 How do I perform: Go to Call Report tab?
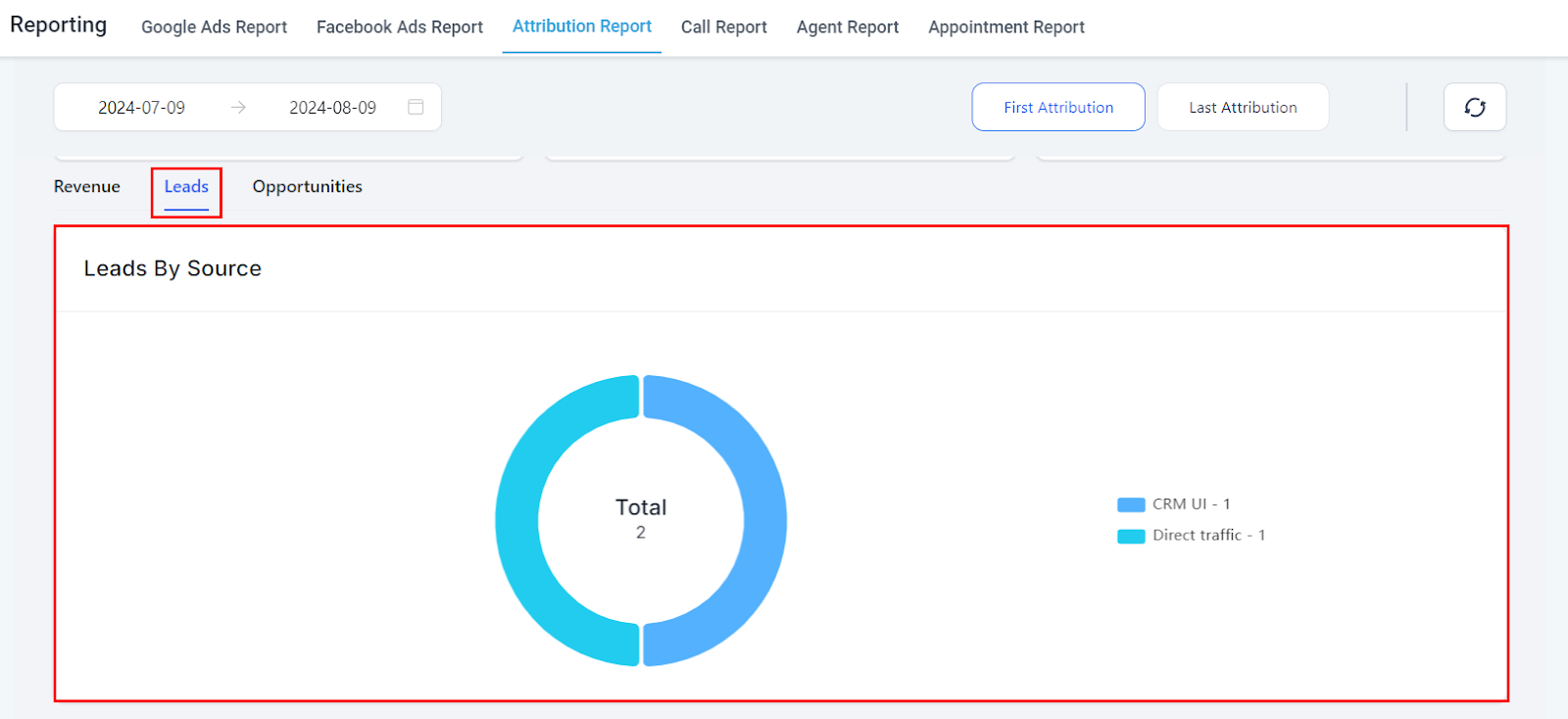click(x=724, y=27)
